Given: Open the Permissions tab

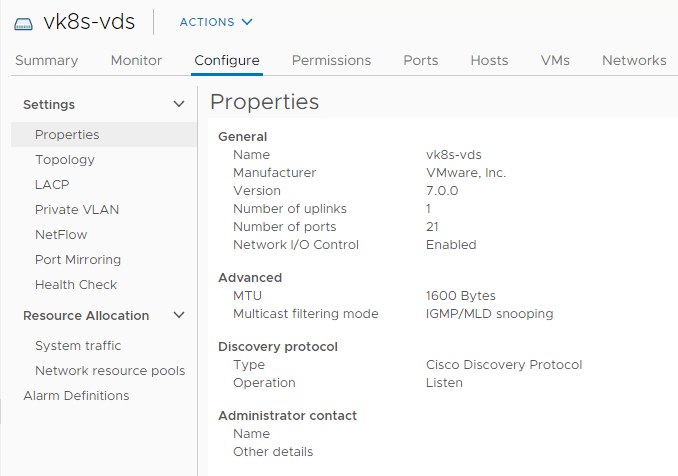Looking at the screenshot, I should point(331,61).
